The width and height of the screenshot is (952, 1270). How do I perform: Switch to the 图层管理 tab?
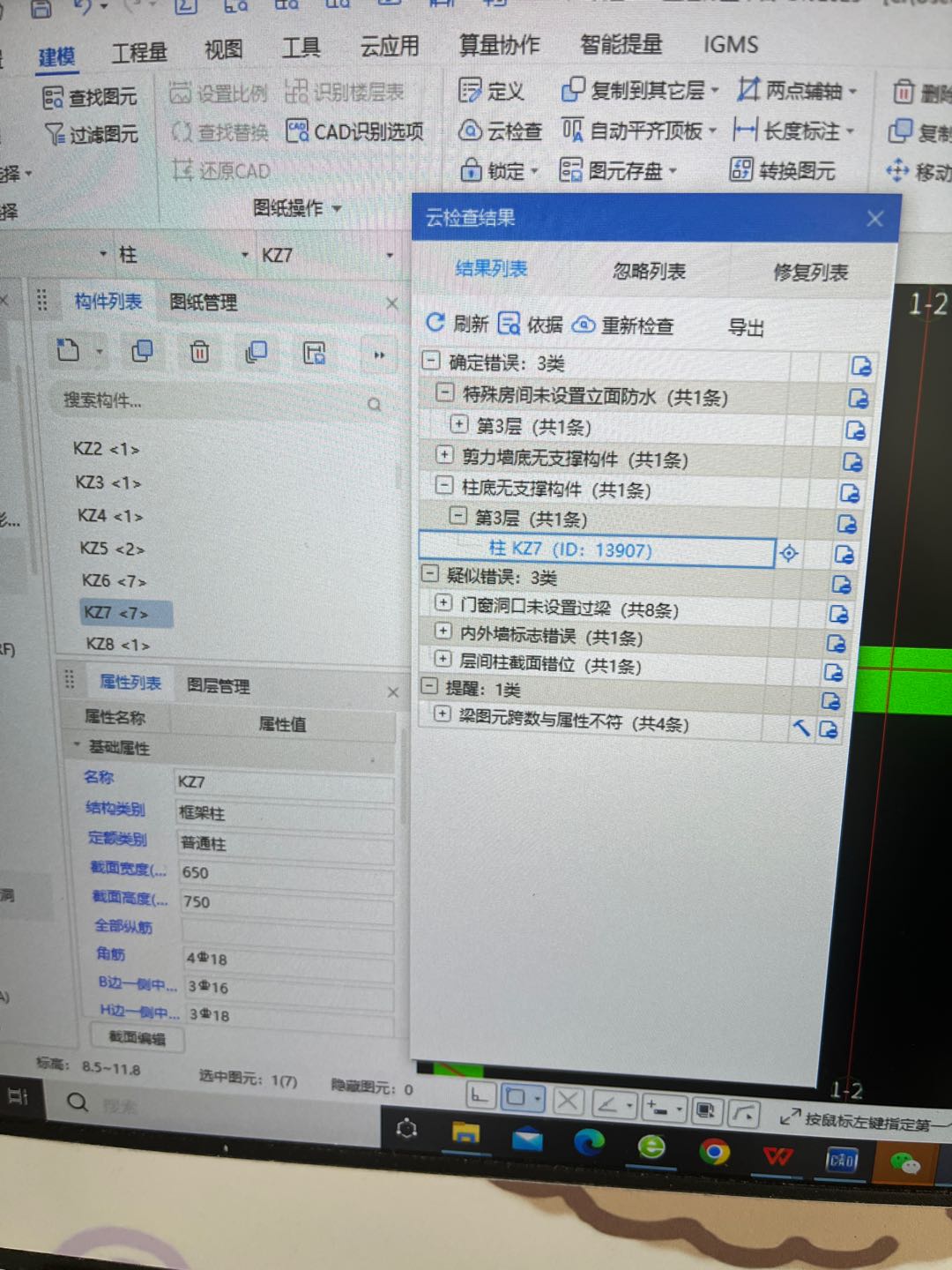(218, 685)
